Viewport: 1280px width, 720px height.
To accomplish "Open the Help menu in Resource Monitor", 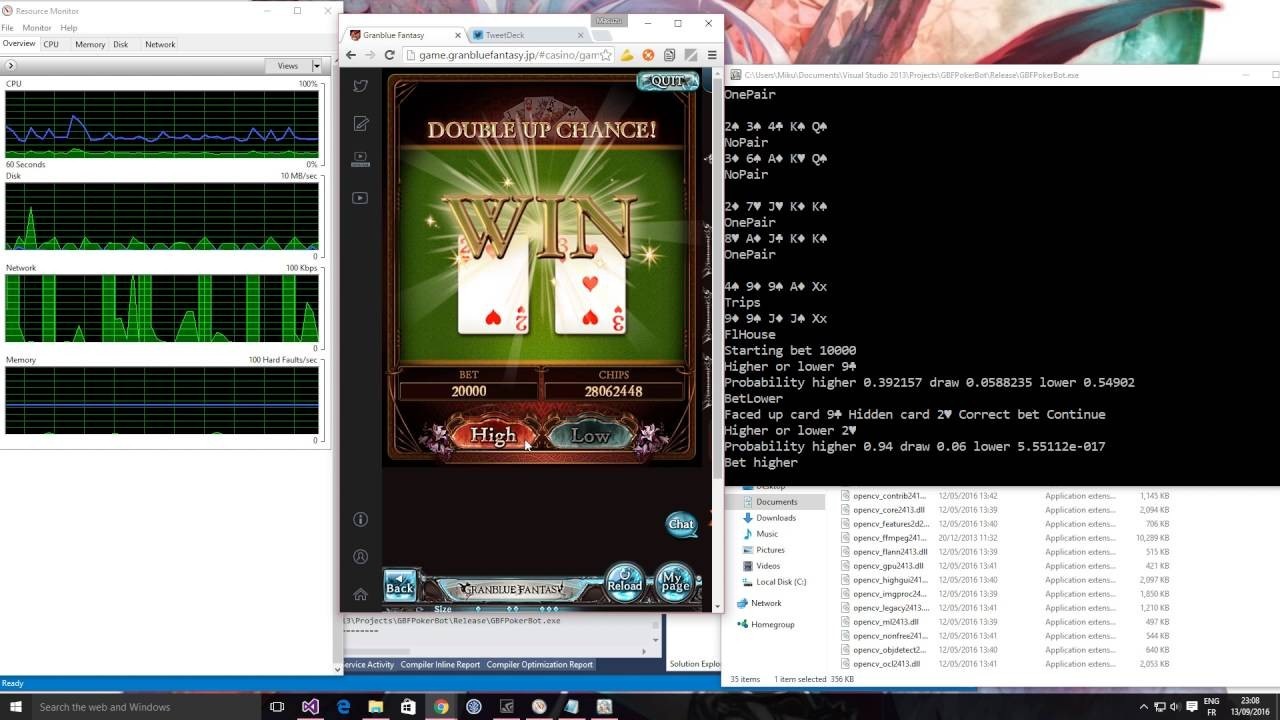I will point(69,28).
